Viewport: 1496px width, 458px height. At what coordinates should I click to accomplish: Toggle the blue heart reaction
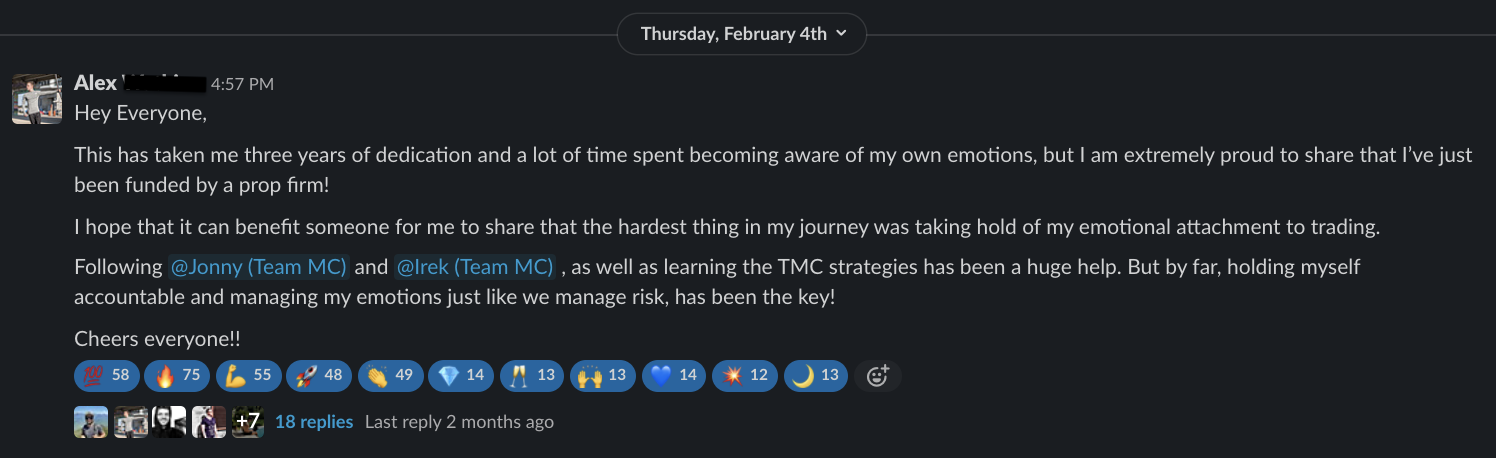point(673,376)
